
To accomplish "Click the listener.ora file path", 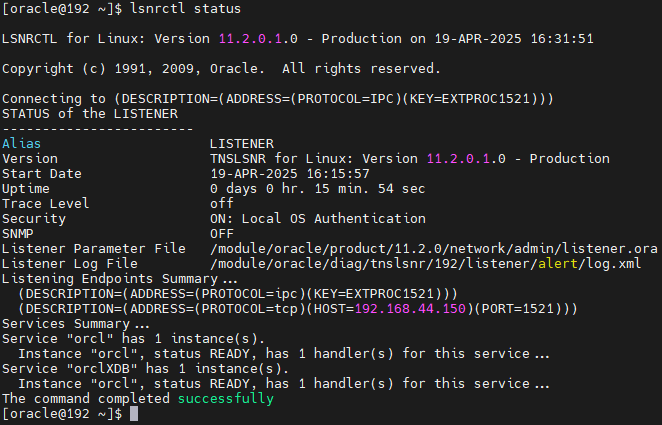I will click(434, 249).
